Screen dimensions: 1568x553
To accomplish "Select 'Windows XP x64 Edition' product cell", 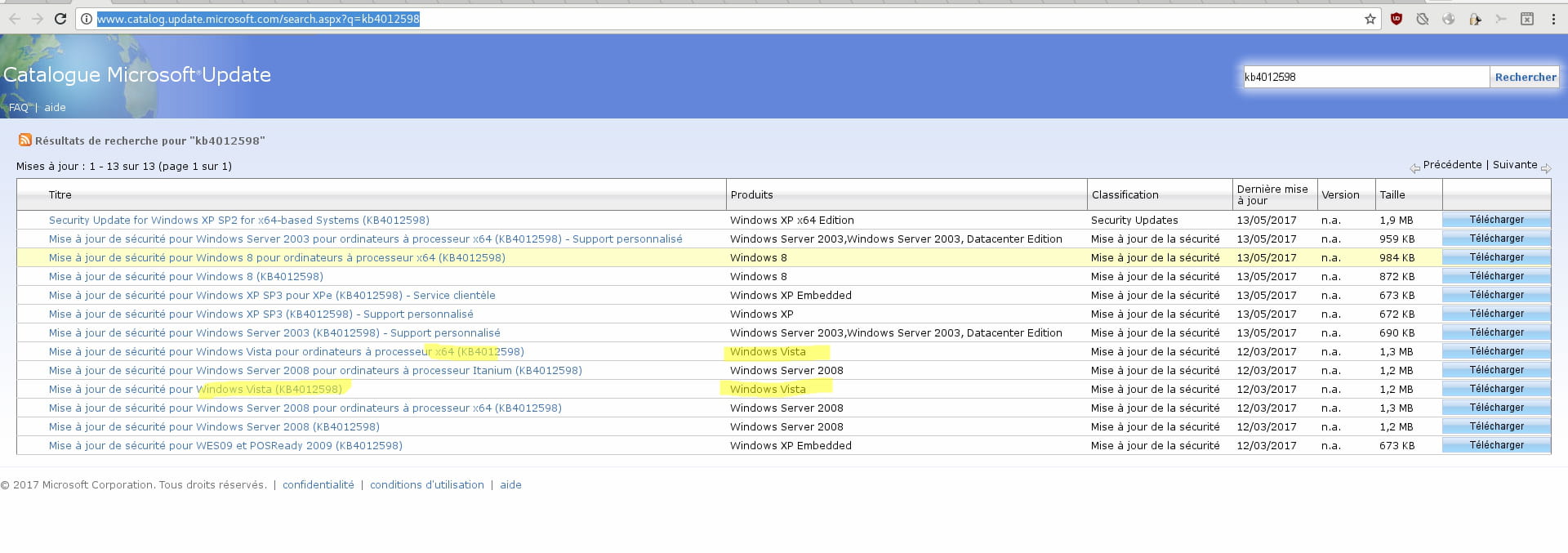I will (792, 220).
